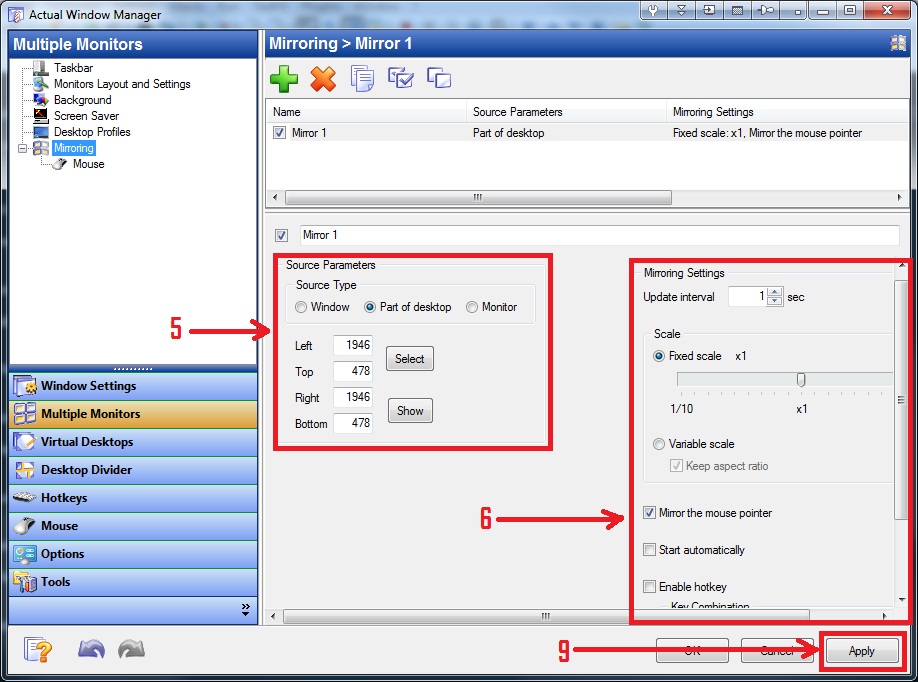Disable Mirror the mouse pointer

click(x=649, y=513)
